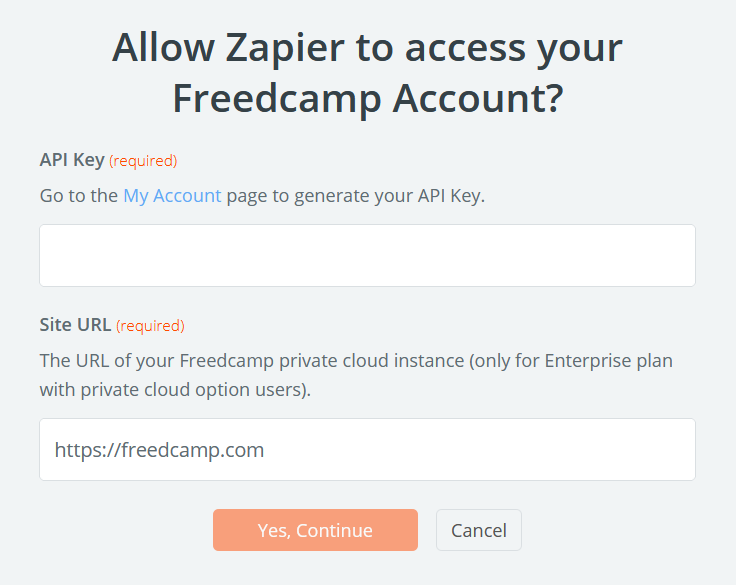Click the "with private cloud option users" text
The image size is (736, 585).
coord(175,389)
